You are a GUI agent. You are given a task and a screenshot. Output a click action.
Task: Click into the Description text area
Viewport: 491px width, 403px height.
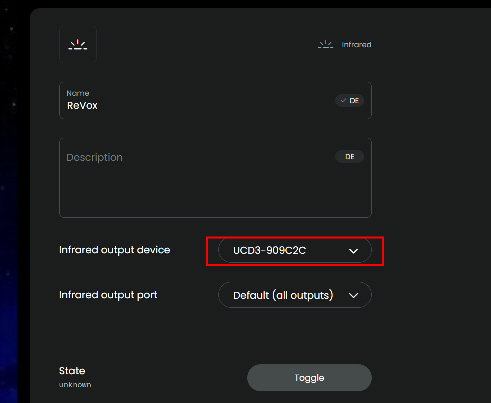(215, 178)
